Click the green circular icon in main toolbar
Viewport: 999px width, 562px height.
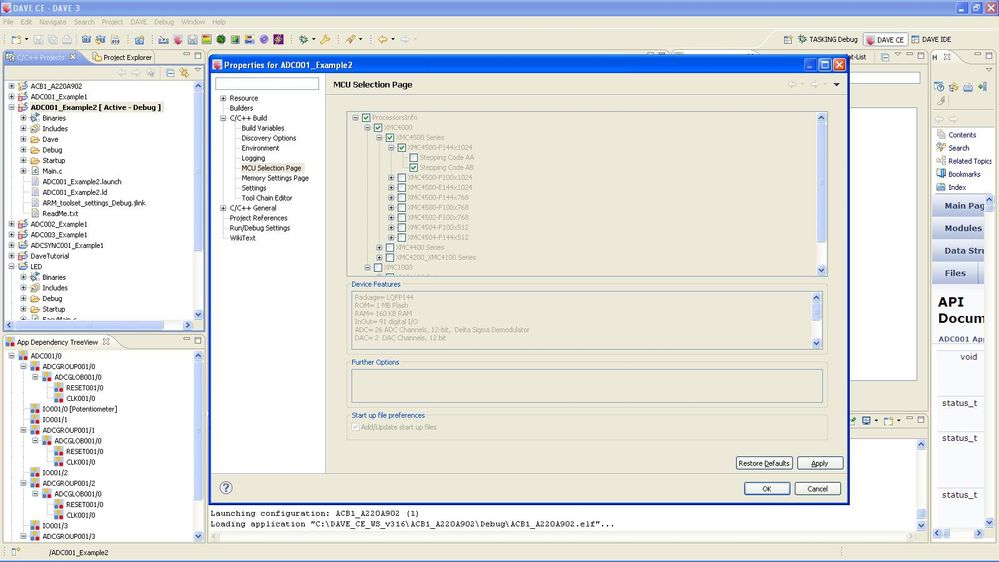click(221, 40)
